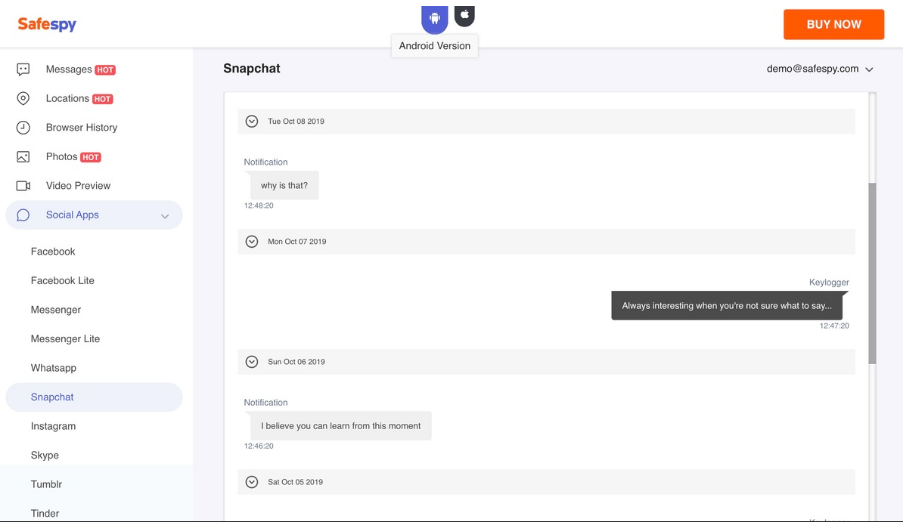Select Instagram from social apps list

click(x=53, y=426)
